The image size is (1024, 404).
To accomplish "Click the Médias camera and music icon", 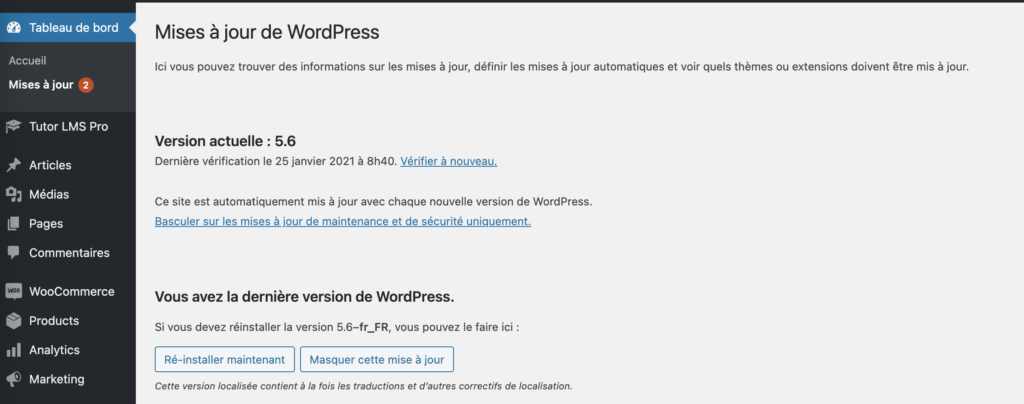I will (14, 194).
